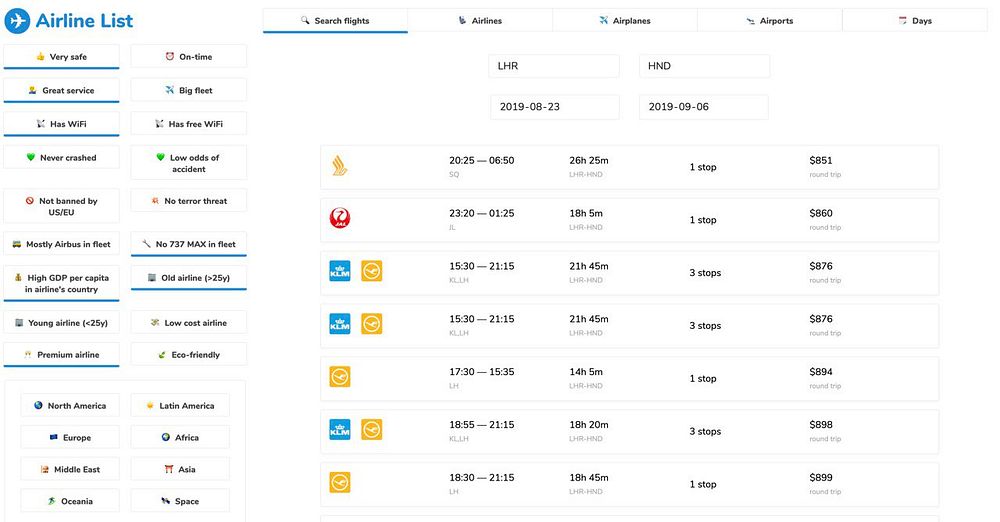Image resolution: width=1000 pixels, height=522 pixels.
Task: Click the JAL logo in the $860 row
Action: pyautogui.click(x=340, y=218)
